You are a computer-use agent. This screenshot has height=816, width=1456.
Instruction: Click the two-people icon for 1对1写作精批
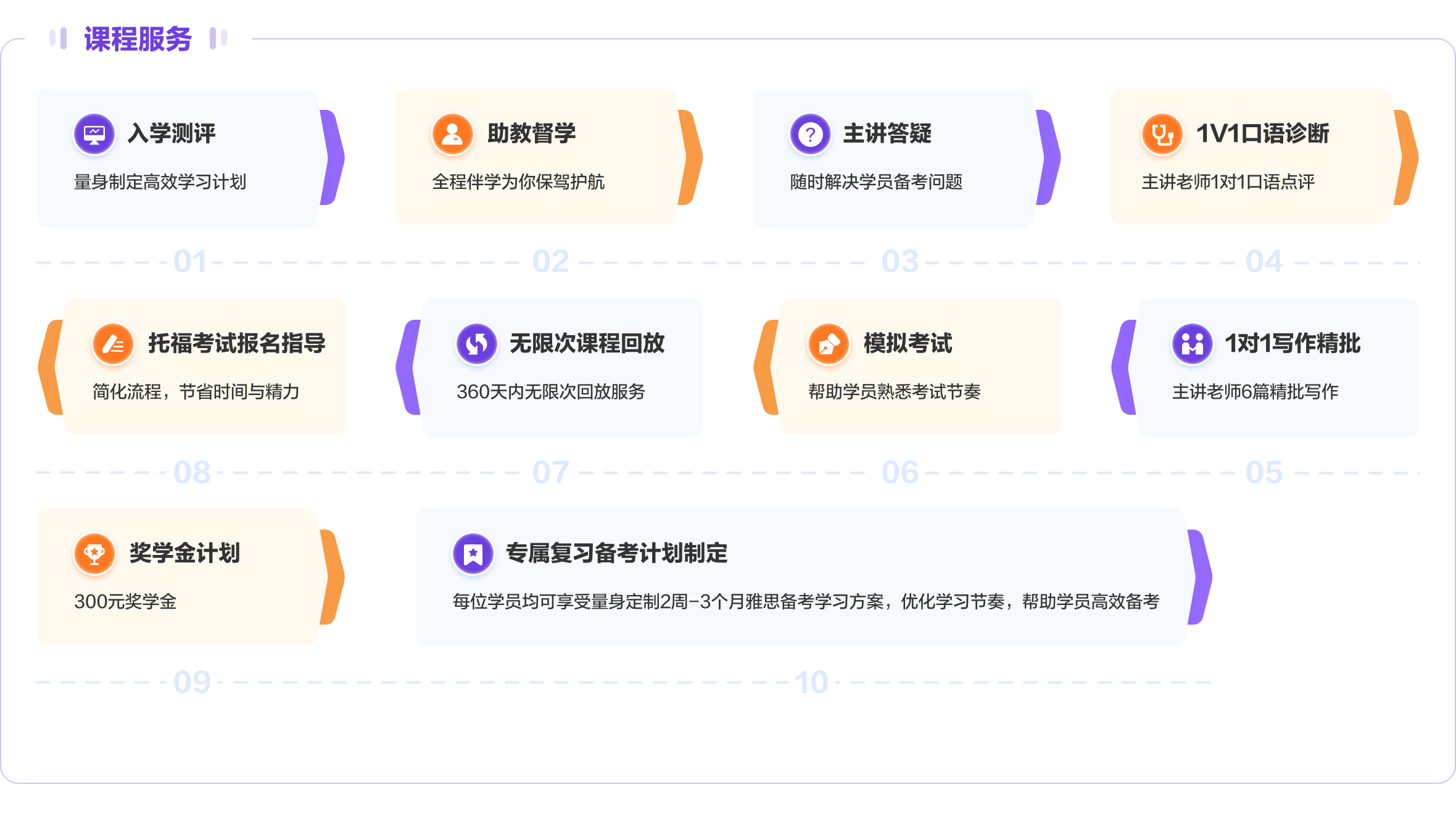pyautogui.click(x=1193, y=344)
